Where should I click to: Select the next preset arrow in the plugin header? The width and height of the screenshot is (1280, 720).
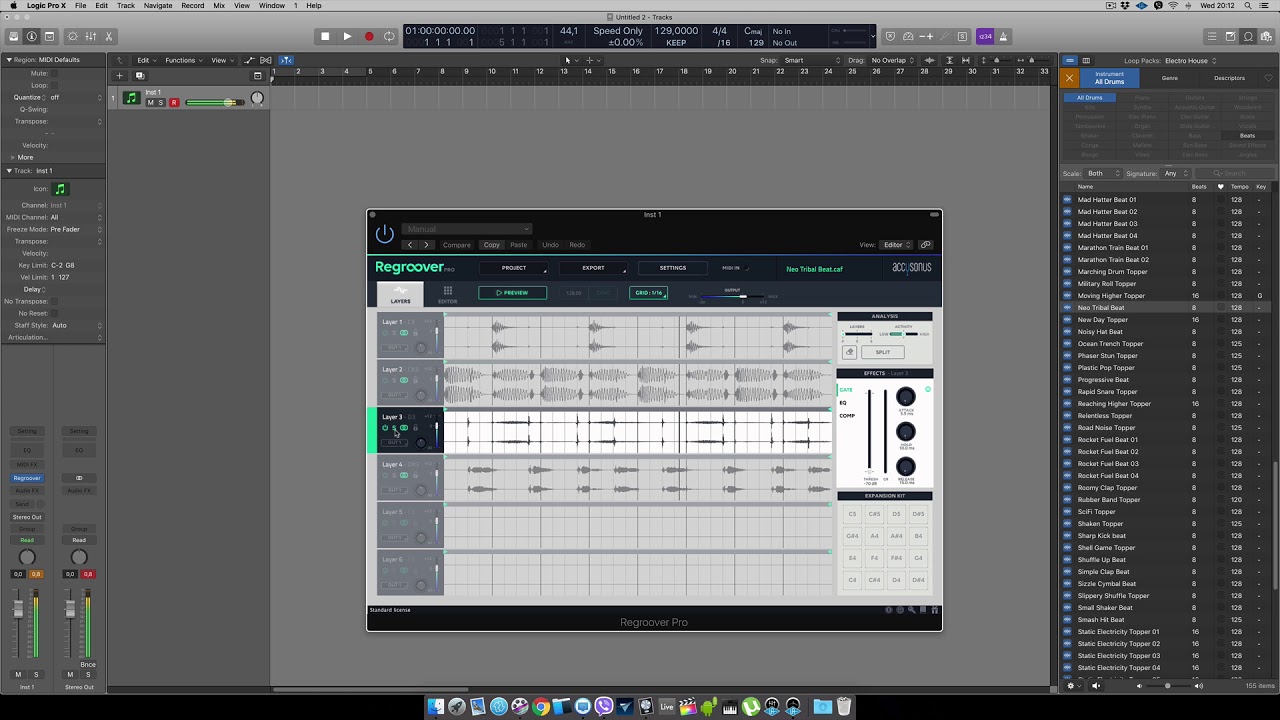427,245
